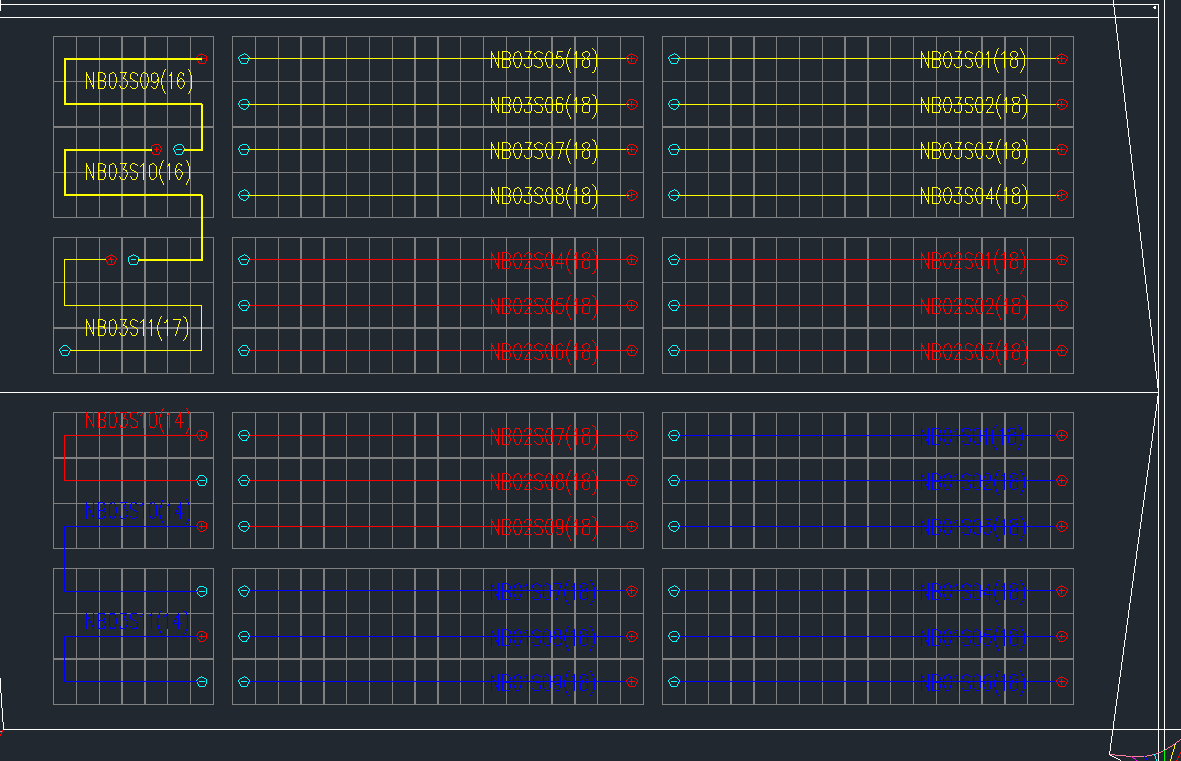The width and height of the screenshot is (1181, 761).
Task: Click cyan negative terminal of string NB01S09
Action: click(244, 682)
